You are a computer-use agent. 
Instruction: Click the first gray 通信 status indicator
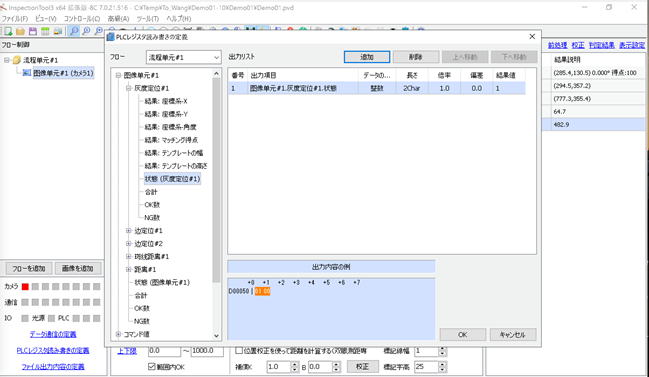[25, 303]
